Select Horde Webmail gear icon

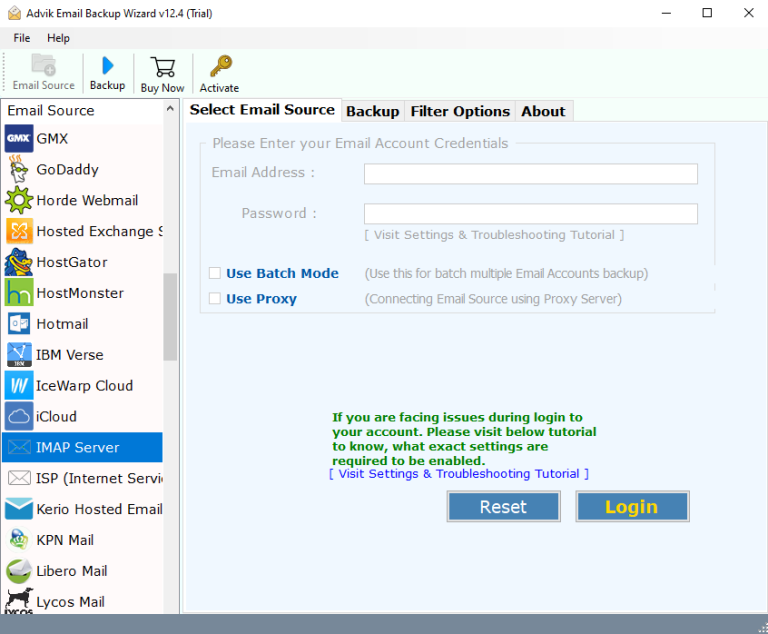point(19,201)
